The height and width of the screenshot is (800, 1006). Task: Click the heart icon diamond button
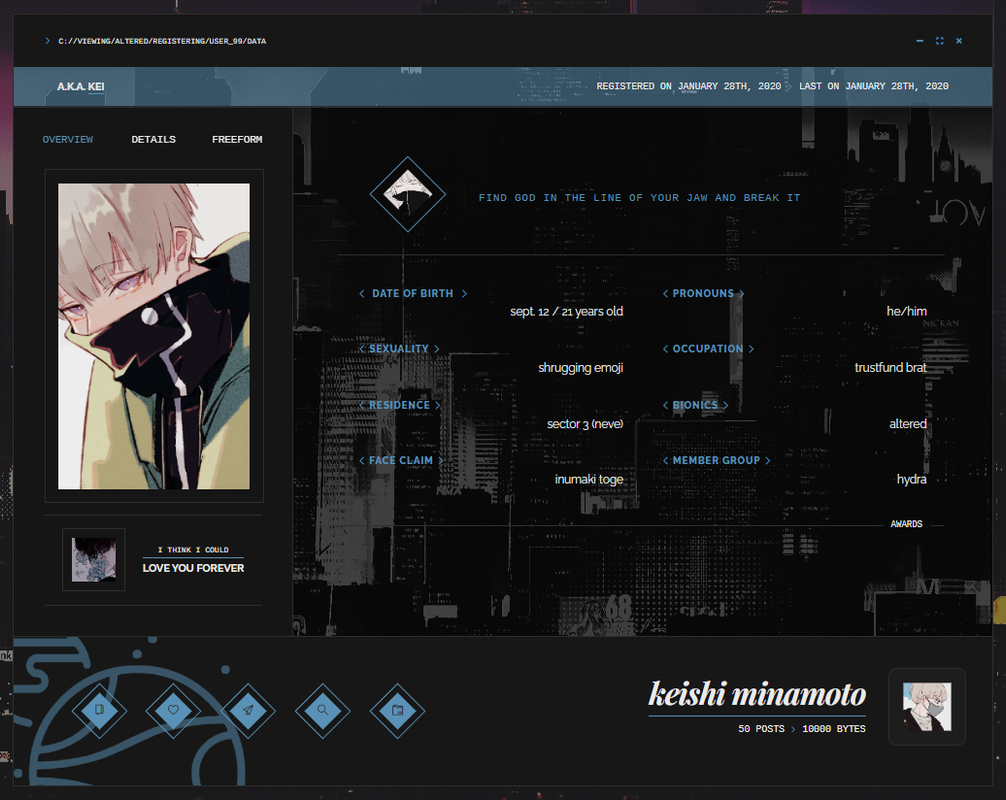point(173,710)
